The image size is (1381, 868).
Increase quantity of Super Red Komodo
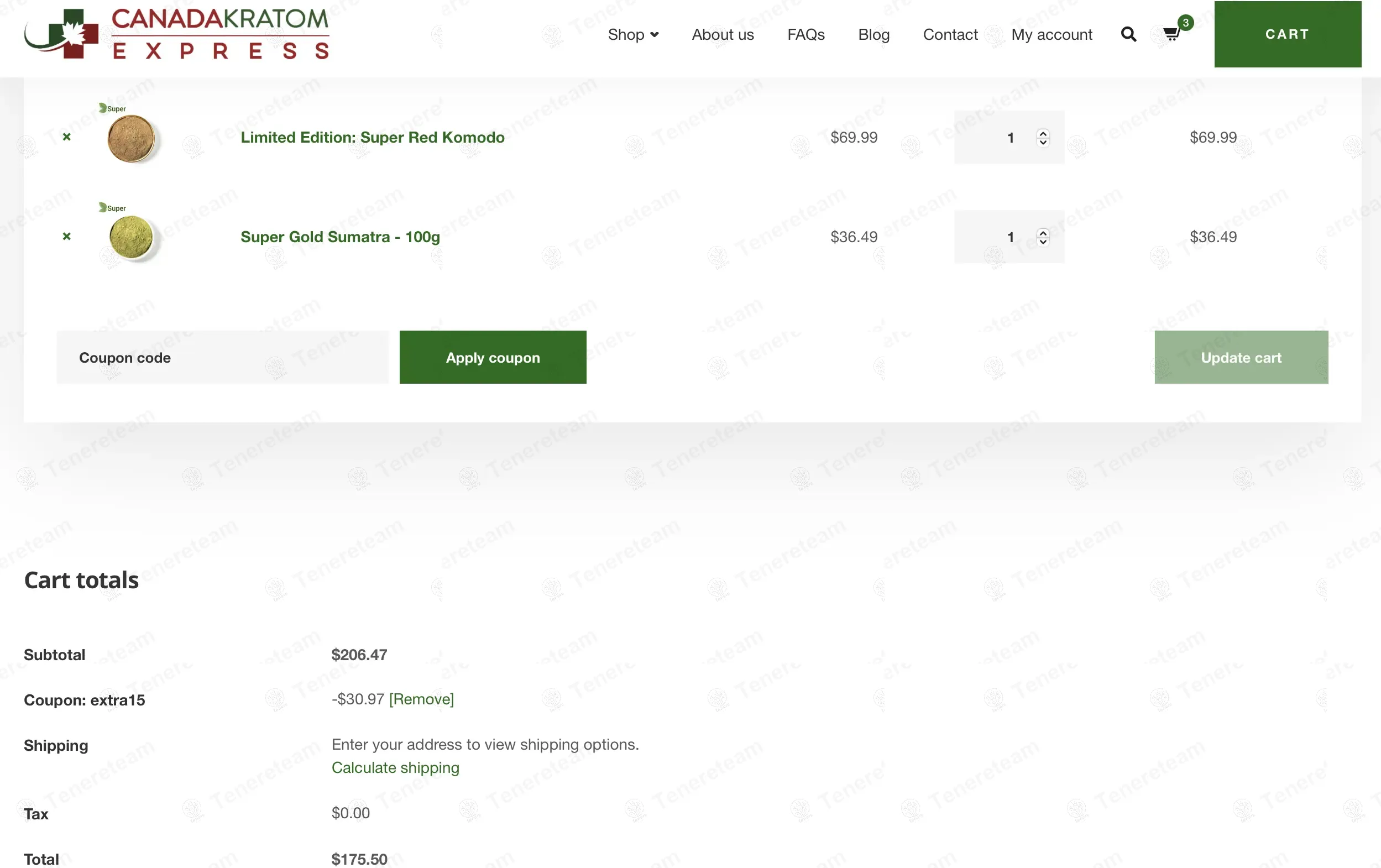pos(1043,133)
